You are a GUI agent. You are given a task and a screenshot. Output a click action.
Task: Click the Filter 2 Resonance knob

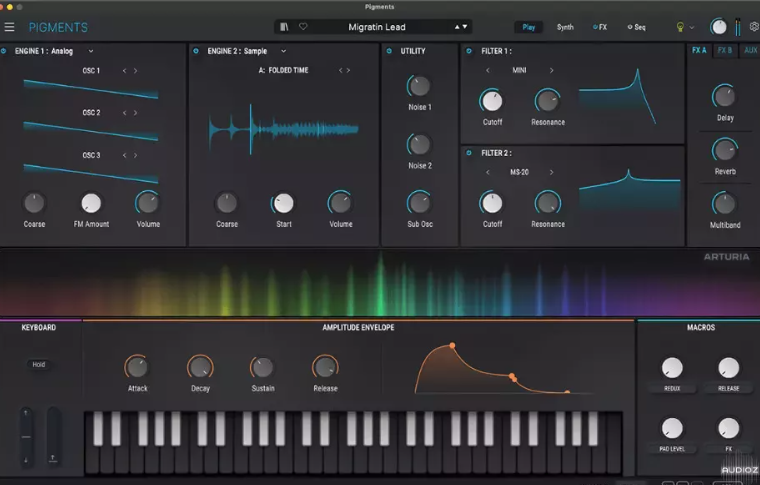tap(548, 203)
